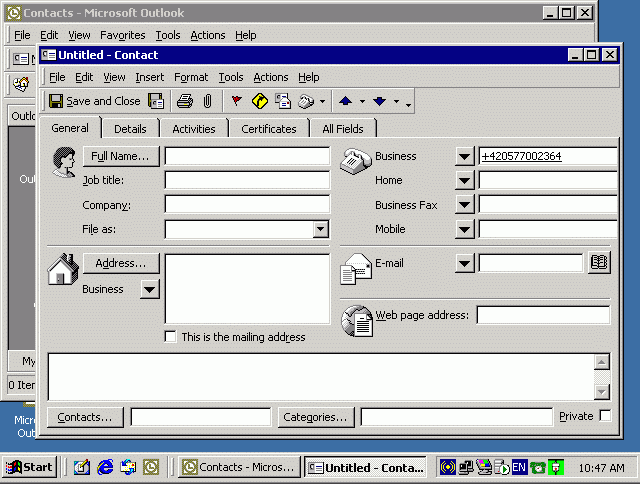The width and height of the screenshot is (640, 484).
Task: Switch to the Details tab
Action: (x=130, y=129)
